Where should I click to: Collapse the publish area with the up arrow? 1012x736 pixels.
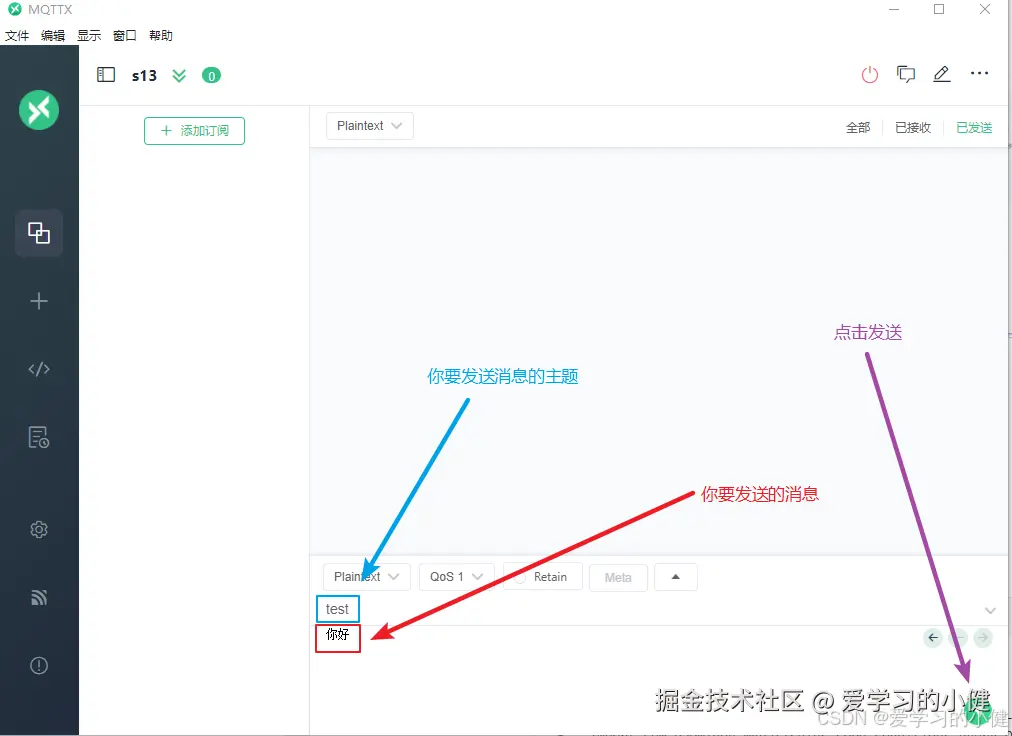point(675,576)
